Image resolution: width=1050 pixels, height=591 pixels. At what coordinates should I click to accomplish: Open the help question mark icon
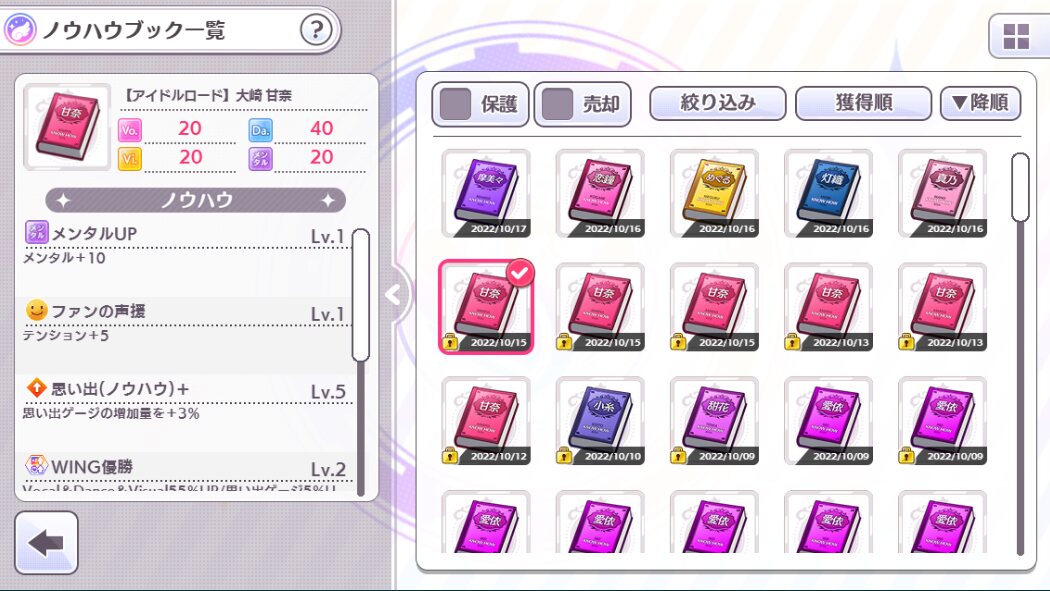316,30
